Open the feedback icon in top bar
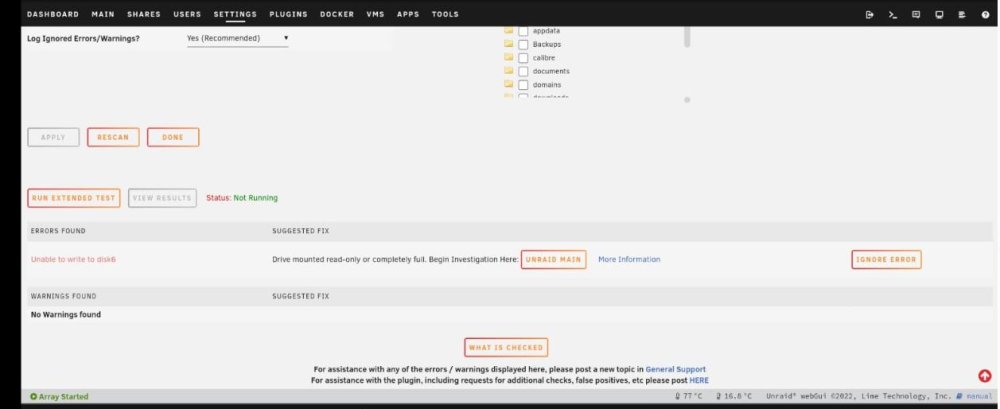The image size is (1000, 409). [916, 15]
